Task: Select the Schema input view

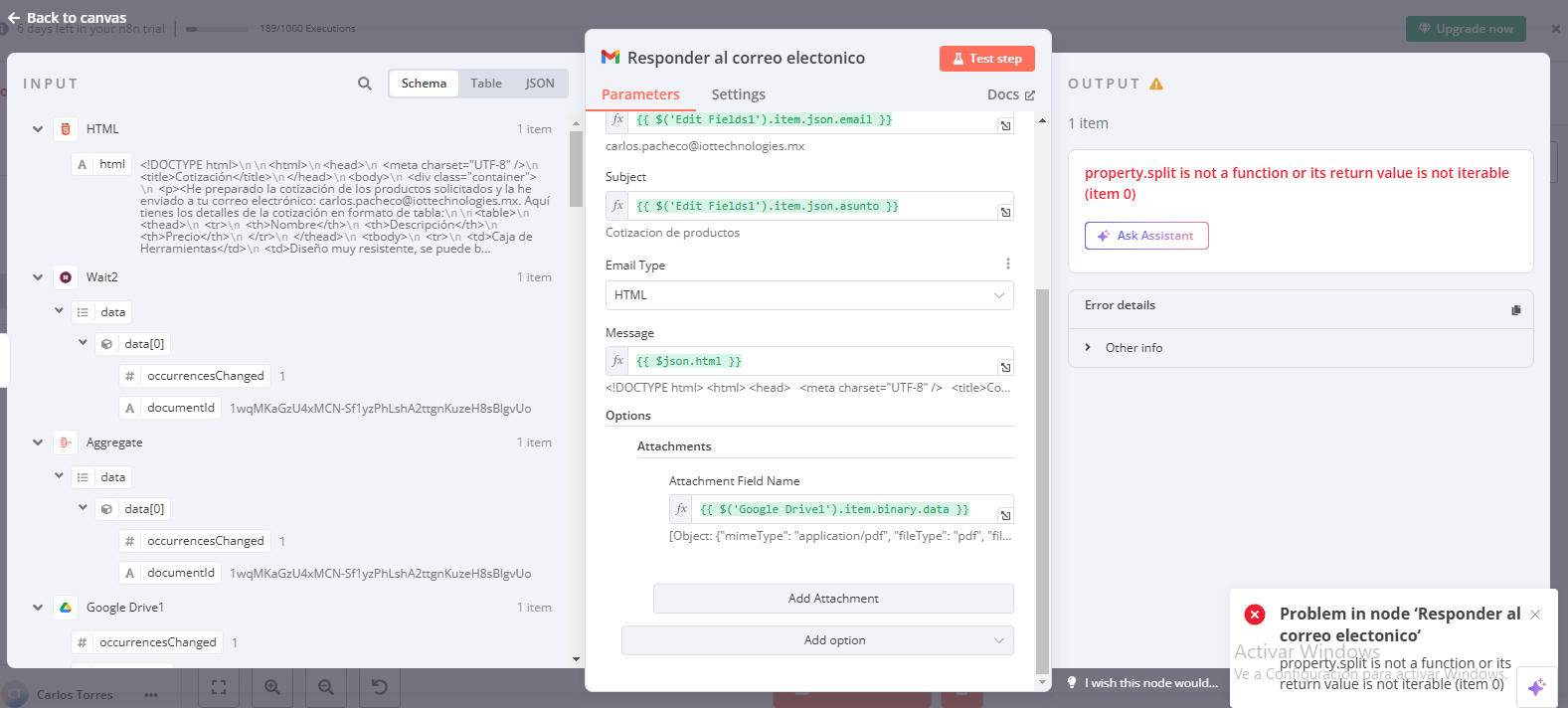Action: 424,84
